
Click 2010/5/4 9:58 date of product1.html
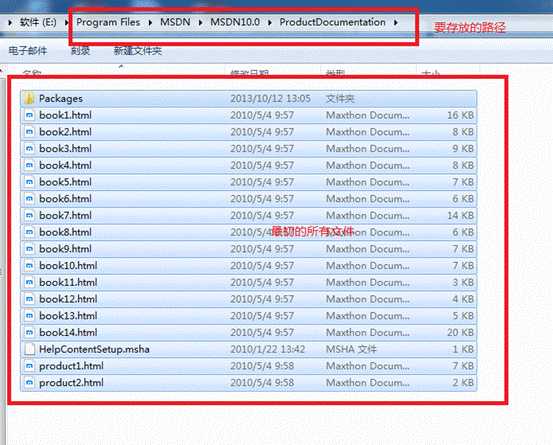pyautogui.click(x=262, y=366)
